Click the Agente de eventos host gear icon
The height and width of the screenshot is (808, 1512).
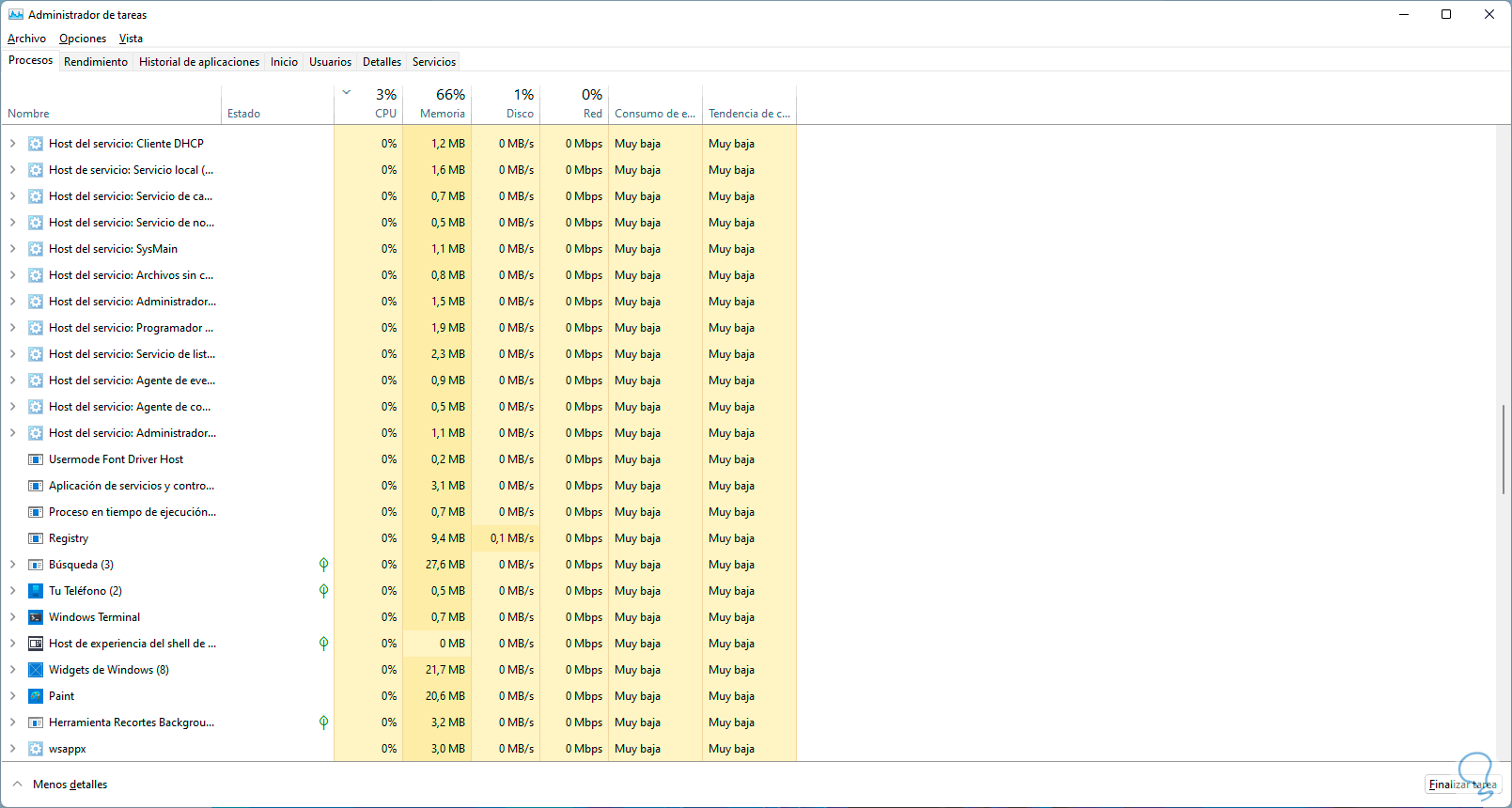(x=36, y=381)
